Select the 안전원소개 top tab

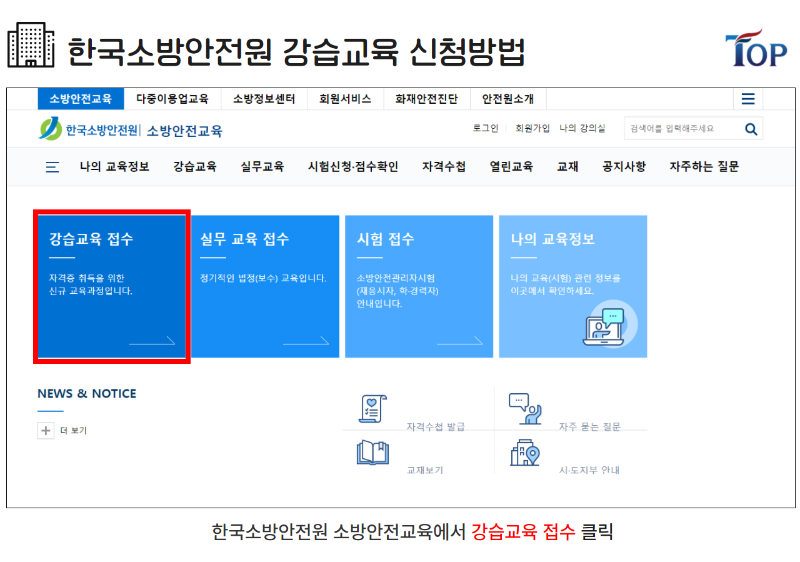pos(508,99)
